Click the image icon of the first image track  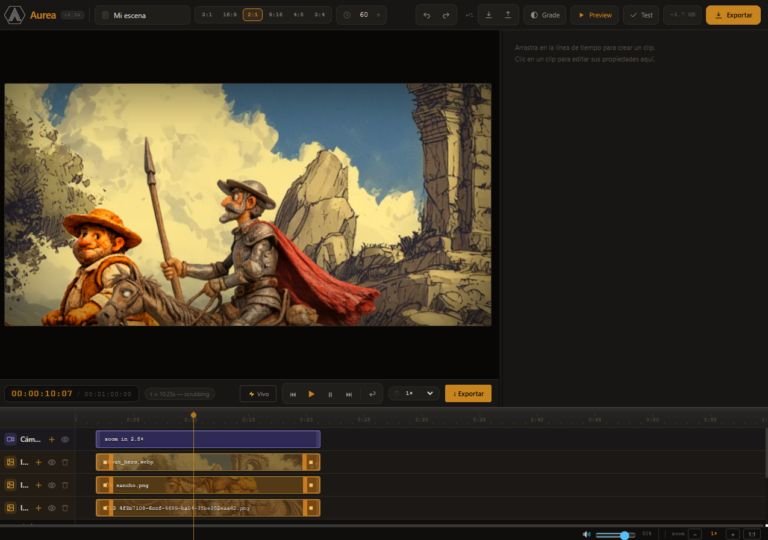[x=10, y=462]
